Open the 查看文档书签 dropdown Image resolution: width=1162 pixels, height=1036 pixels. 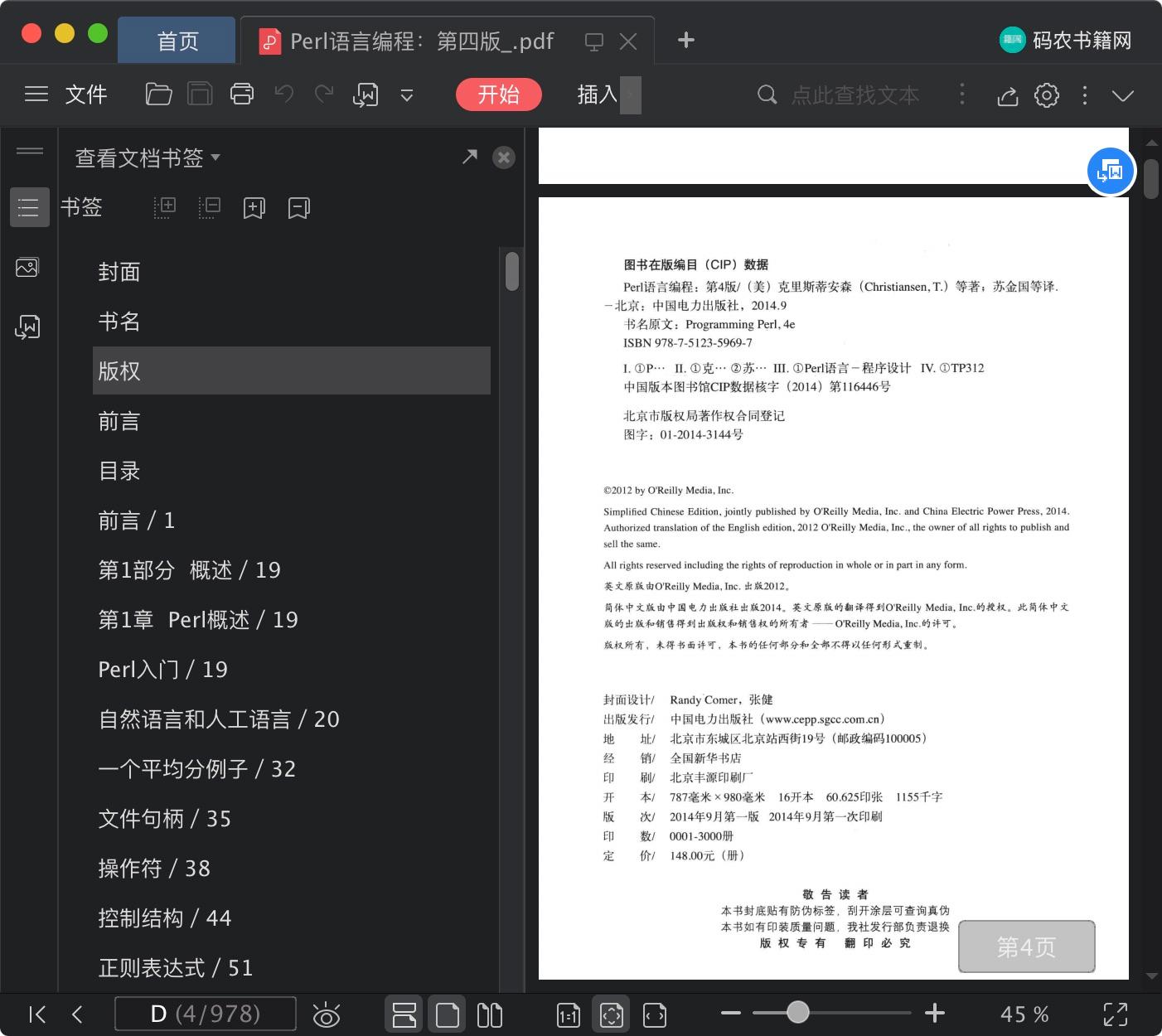(x=148, y=157)
